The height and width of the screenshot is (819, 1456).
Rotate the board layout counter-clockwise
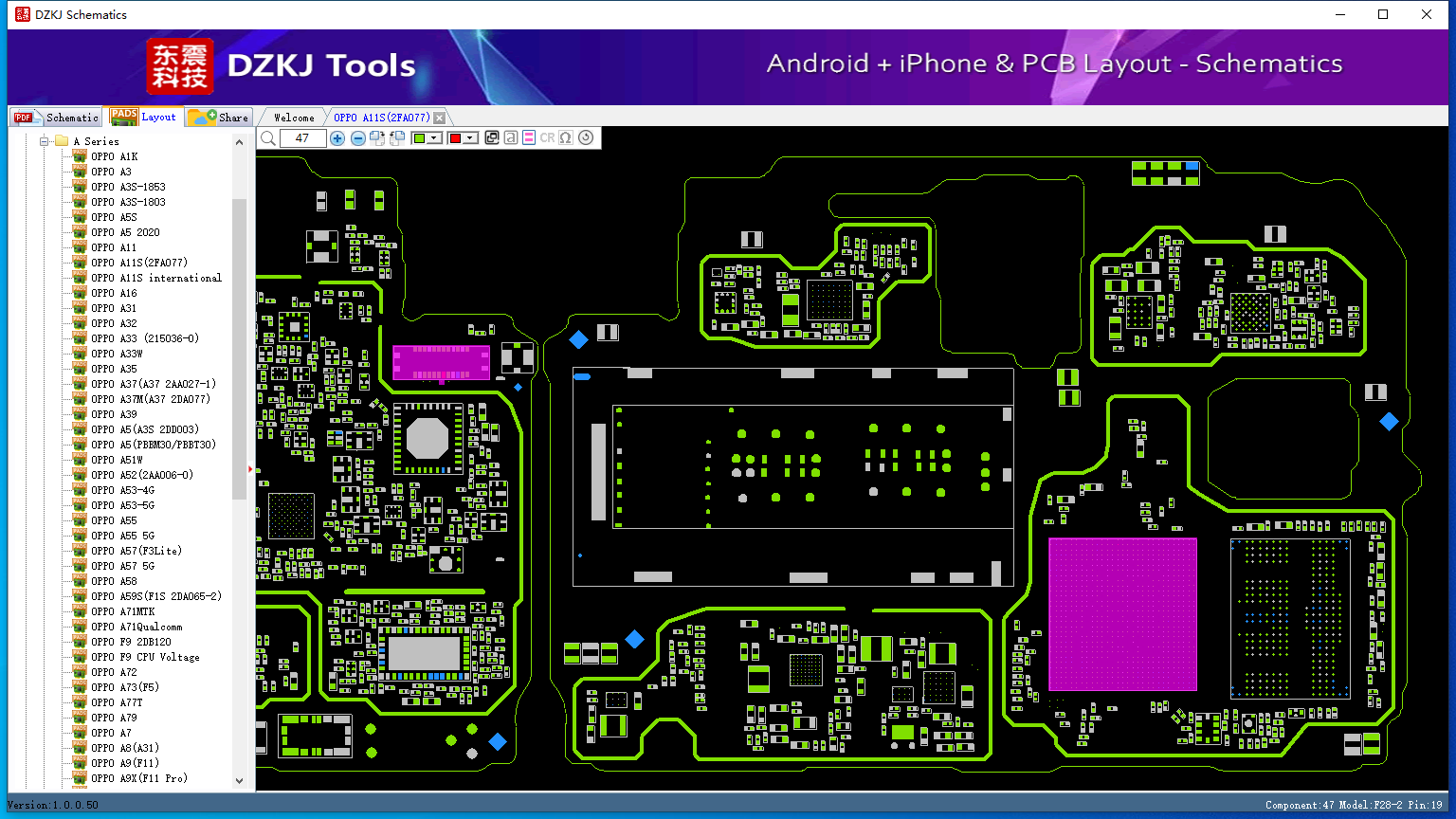click(397, 138)
